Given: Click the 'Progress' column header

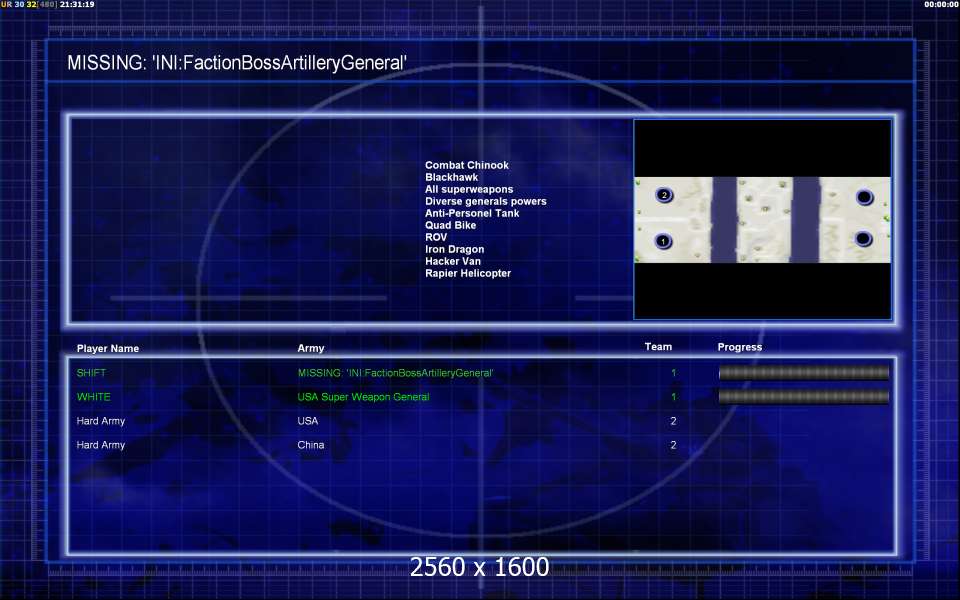Looking at the screenshot, I should pos(740,347).
